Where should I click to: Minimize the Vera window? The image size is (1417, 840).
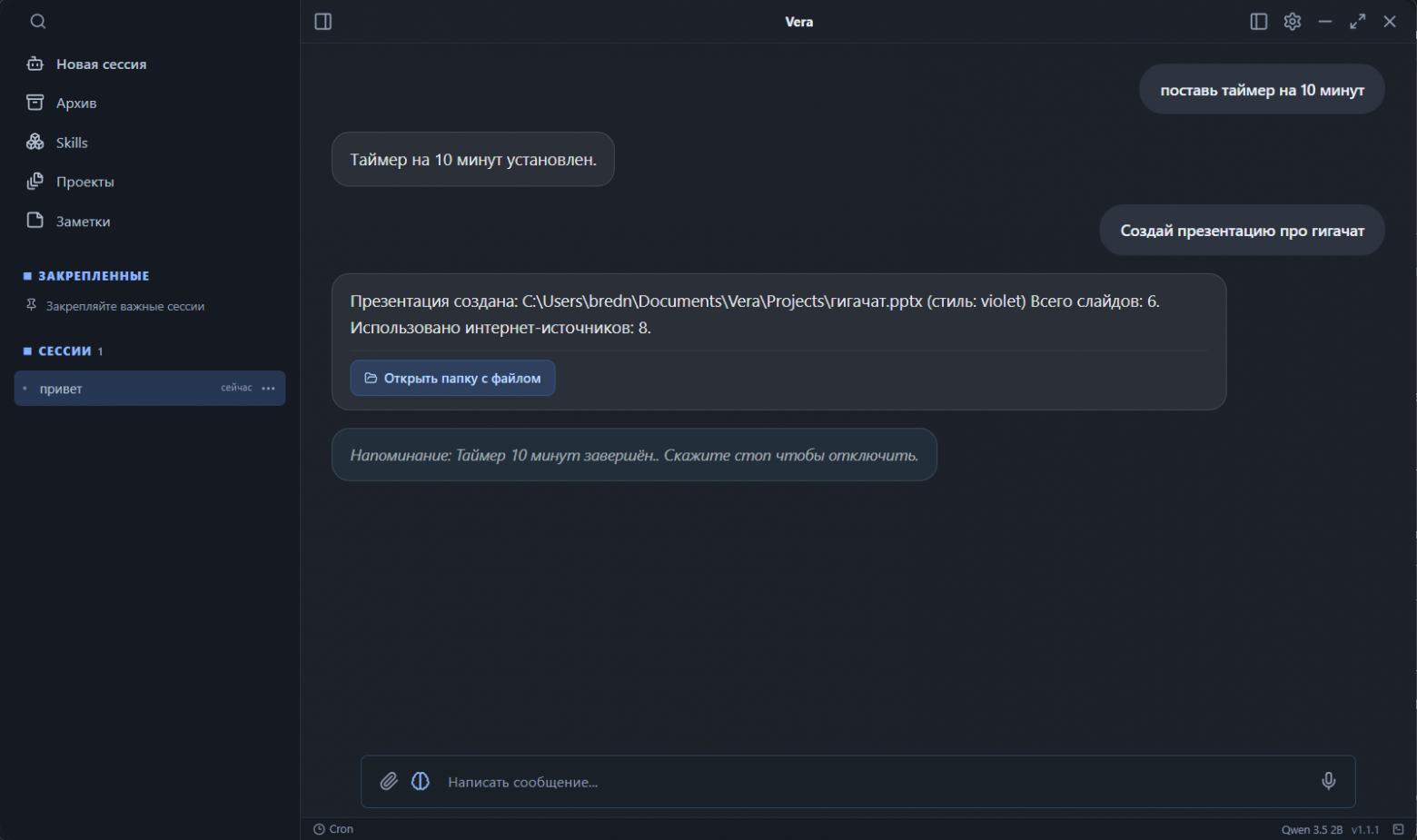point(1325,22)
